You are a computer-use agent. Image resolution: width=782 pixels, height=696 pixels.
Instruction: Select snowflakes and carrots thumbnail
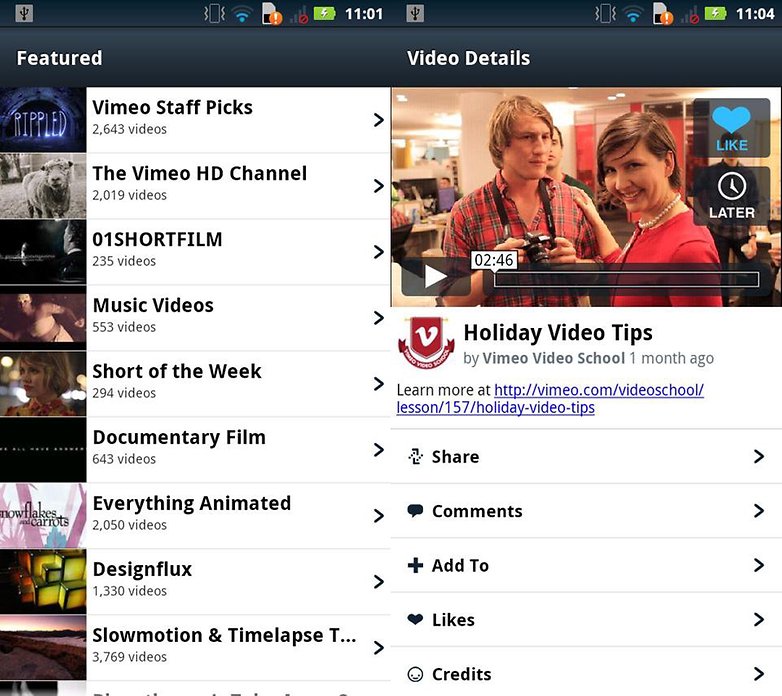click(x=43, y=516)
